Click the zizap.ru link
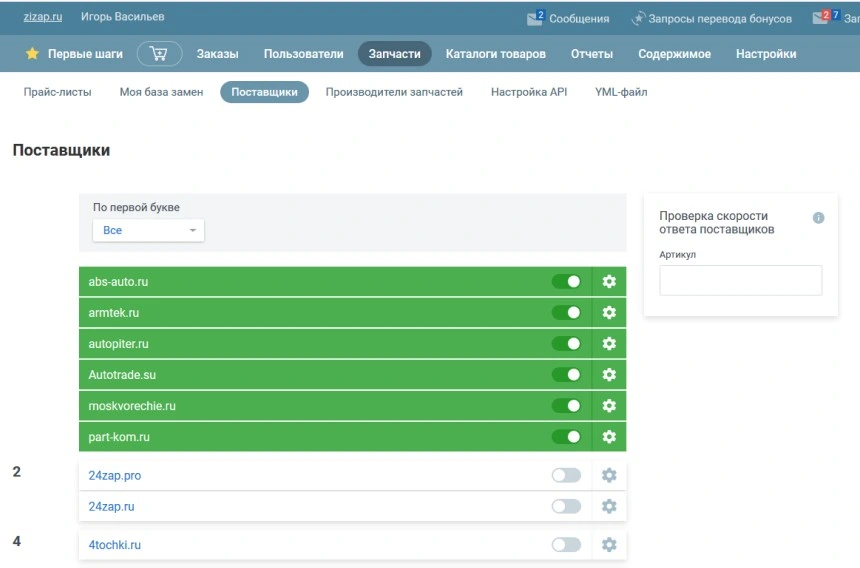The image size is (860, 568). (x=43, y=17)
